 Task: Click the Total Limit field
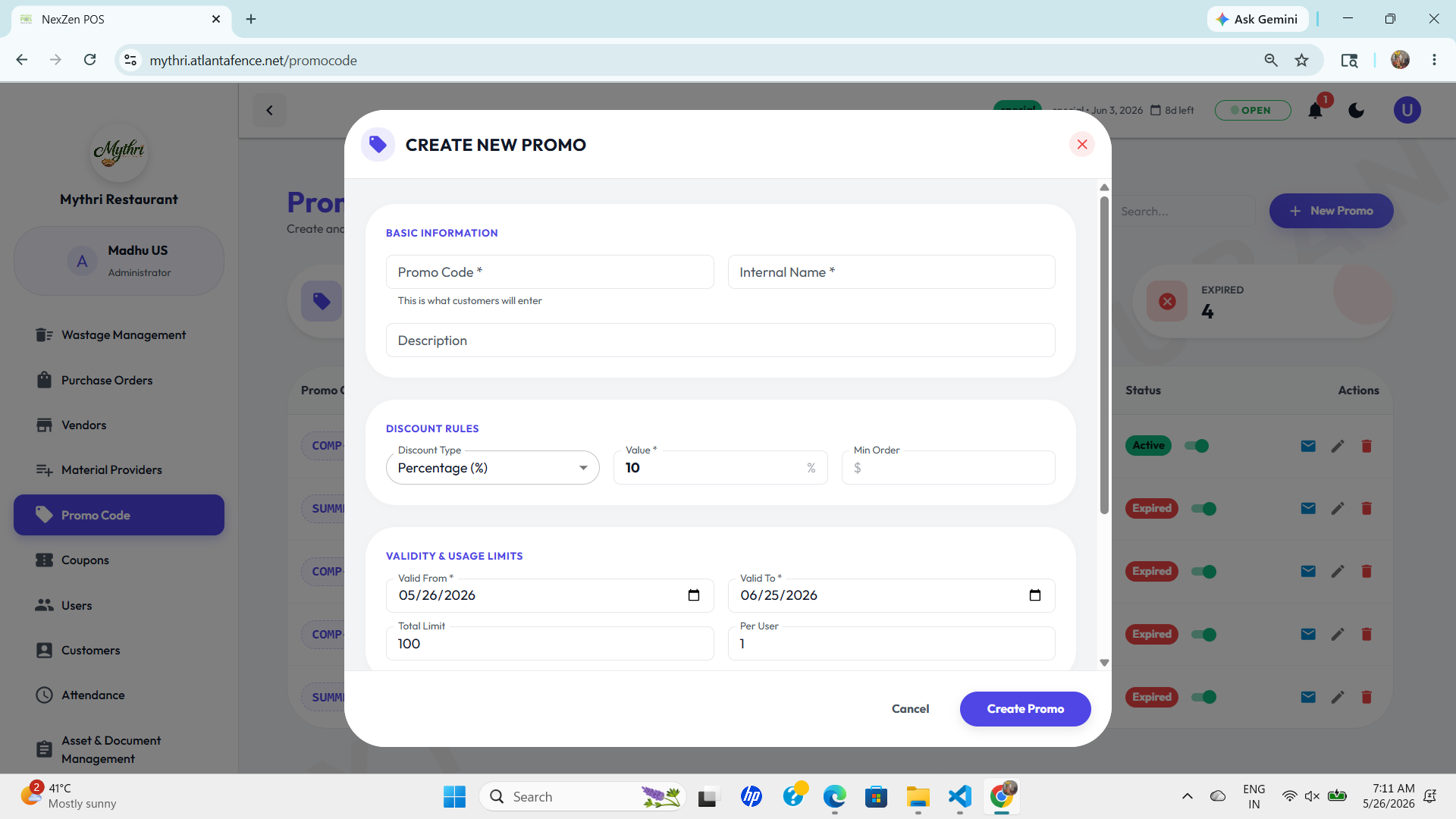(x=550, y=644)
